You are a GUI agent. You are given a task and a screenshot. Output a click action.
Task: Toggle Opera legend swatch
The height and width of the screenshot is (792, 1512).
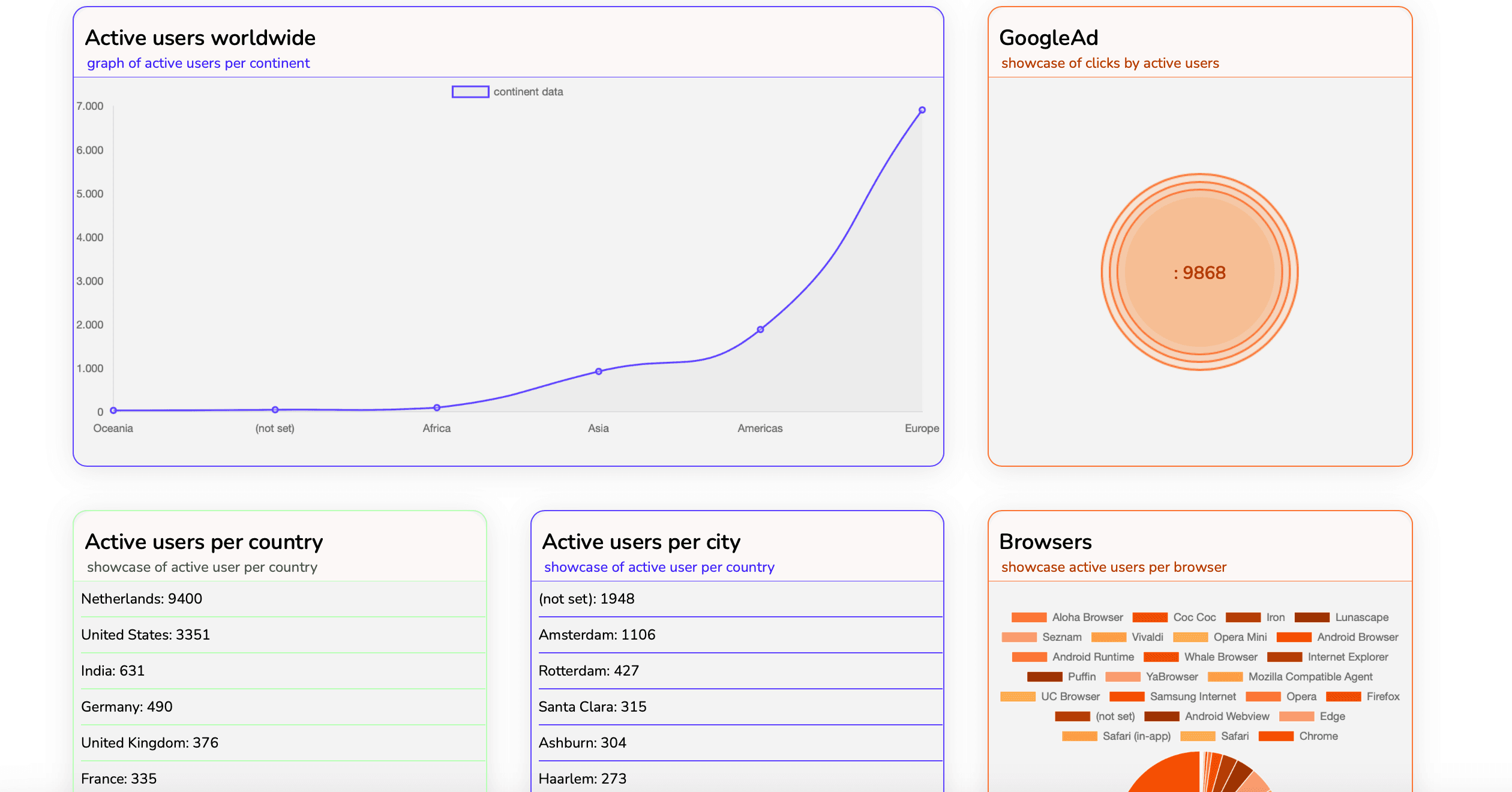pos(1263,697)
